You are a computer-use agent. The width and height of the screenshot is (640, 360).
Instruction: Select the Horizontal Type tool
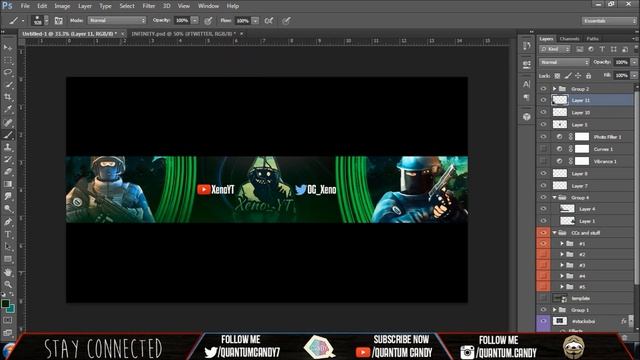click(x=8, y=234)
